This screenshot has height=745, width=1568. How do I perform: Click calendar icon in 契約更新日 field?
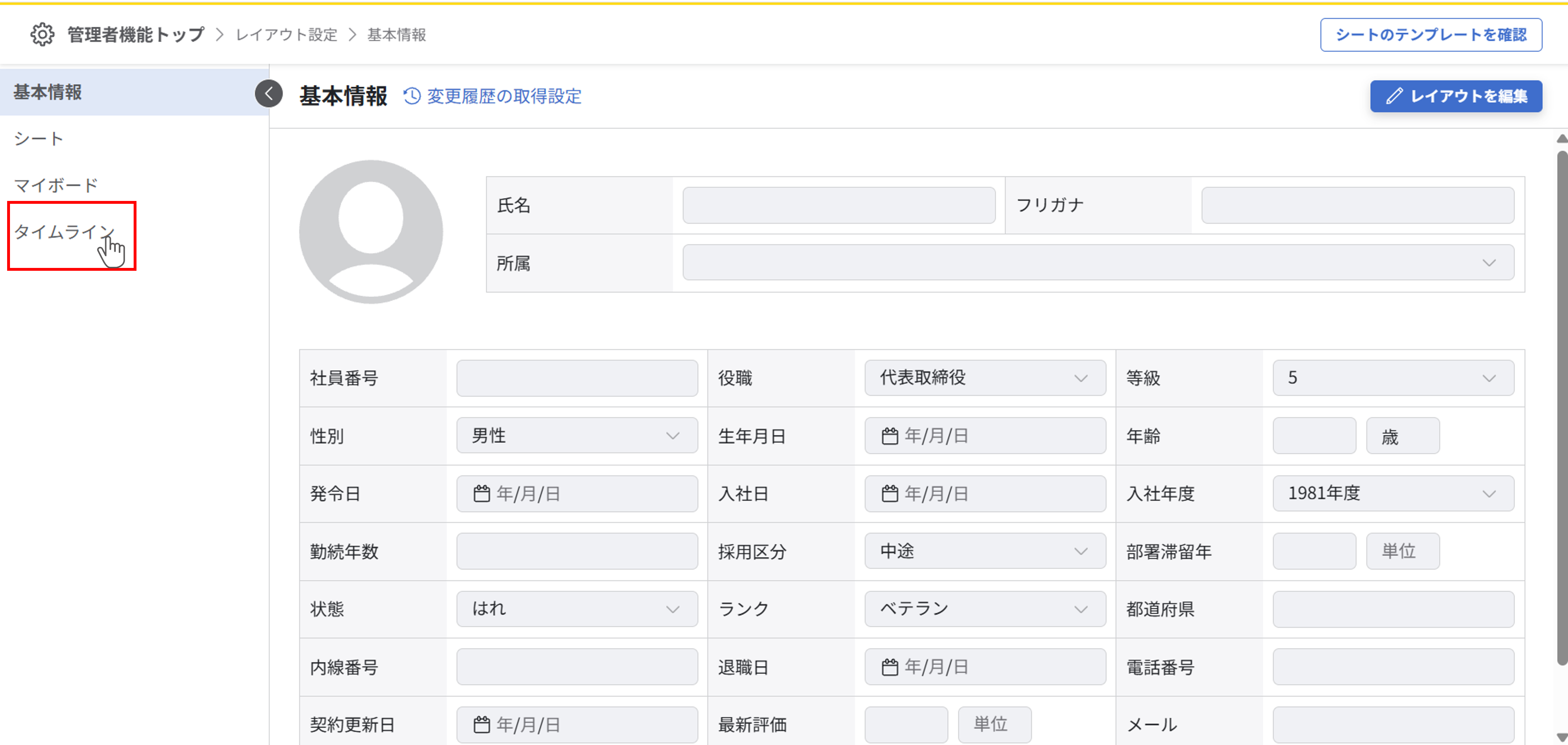tap(481, 725)
